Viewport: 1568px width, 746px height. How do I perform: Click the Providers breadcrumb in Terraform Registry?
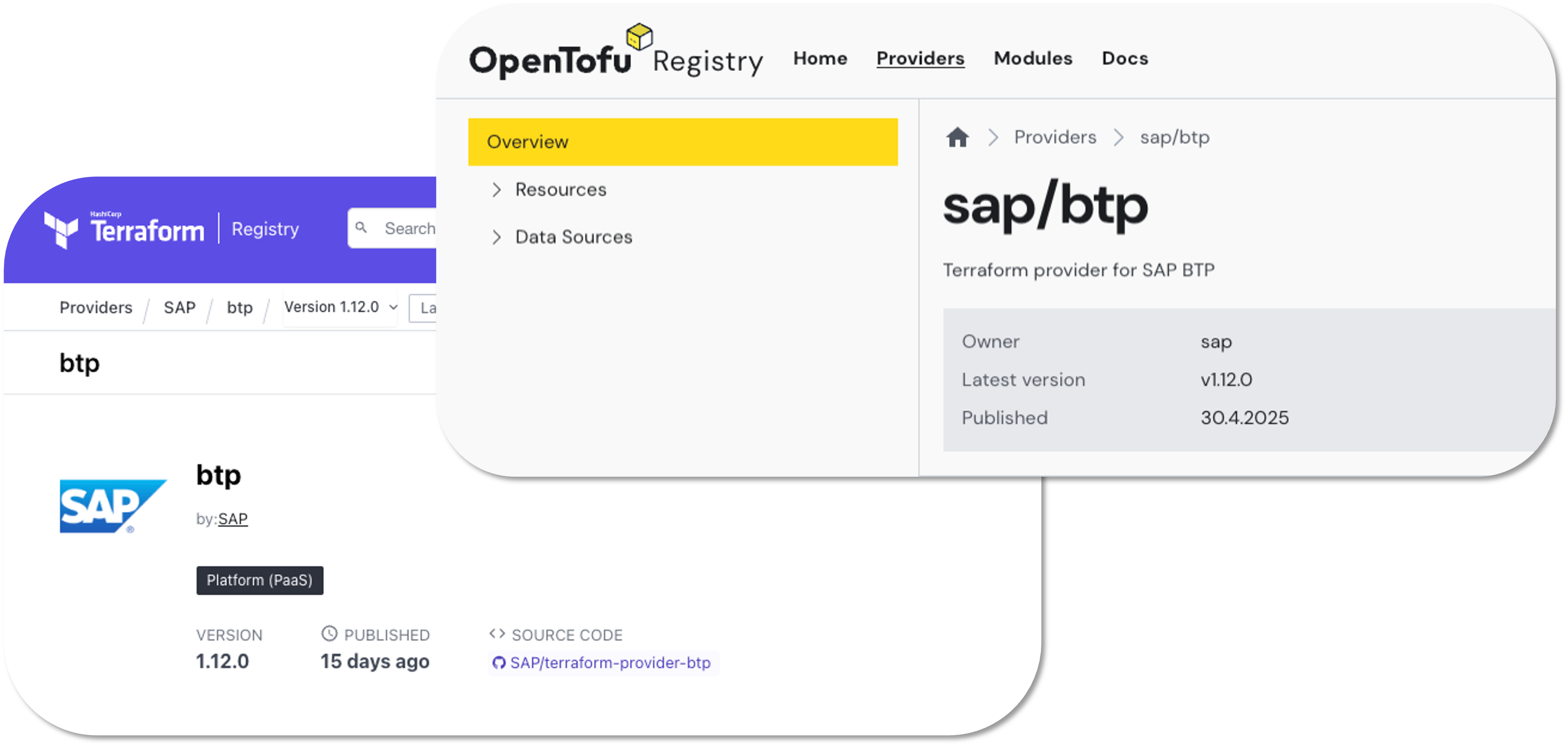pos(95,308)
